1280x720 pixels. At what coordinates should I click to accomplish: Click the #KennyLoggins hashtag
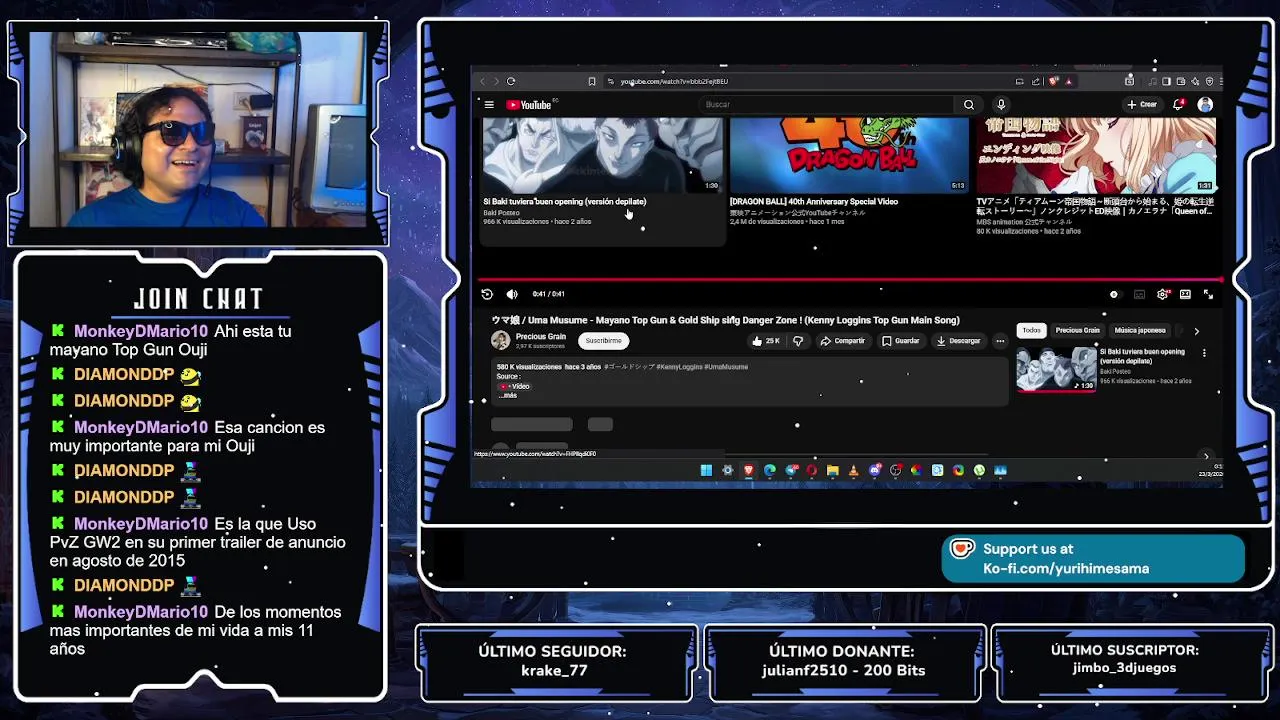coord(679,367)
